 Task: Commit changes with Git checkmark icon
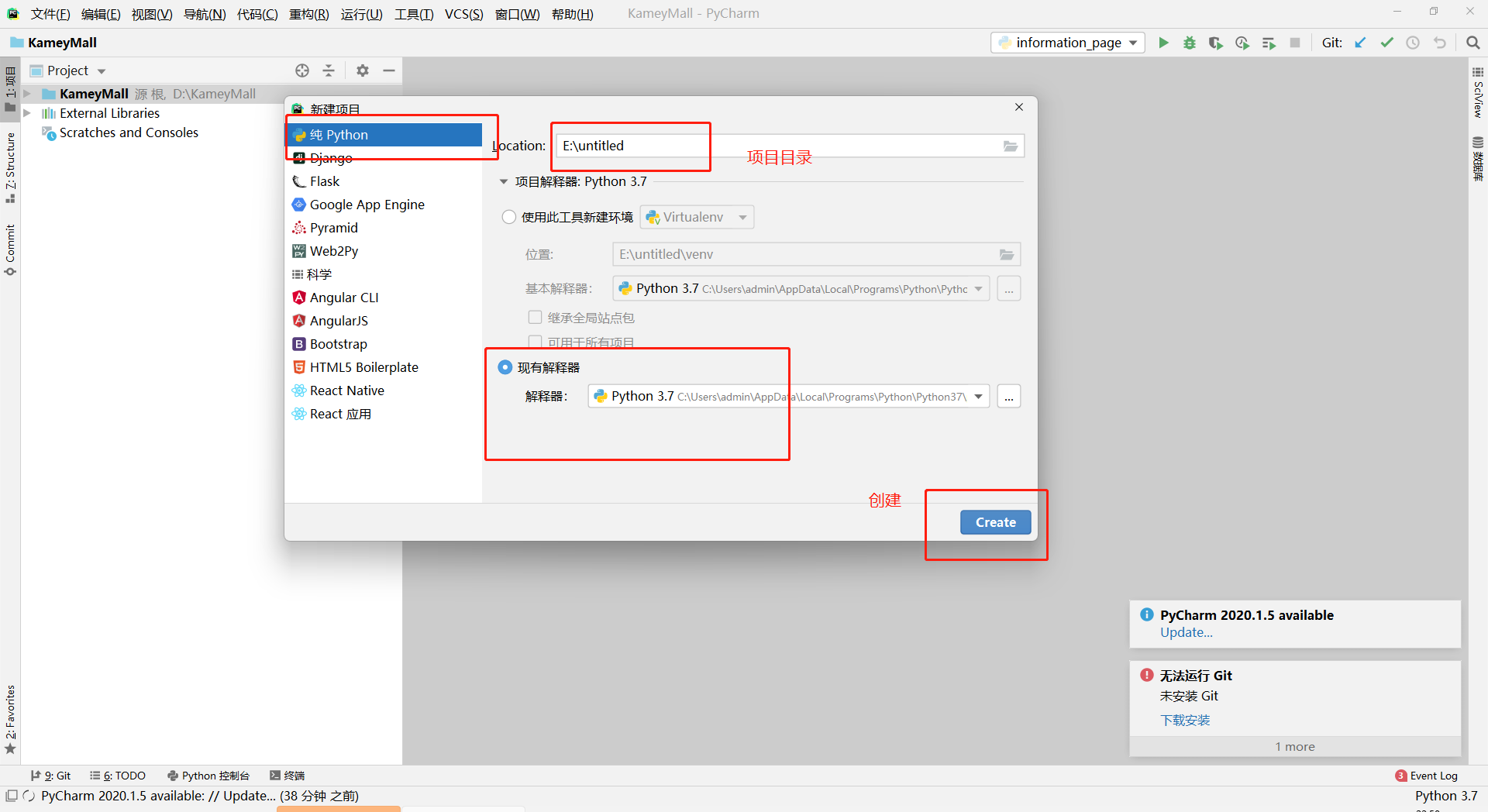pyautogui.click(x=1386, y=43)
